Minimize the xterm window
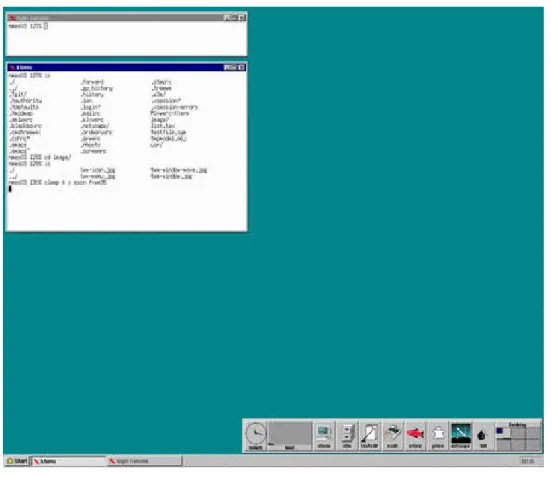552x477 pixels. [227, 67]
